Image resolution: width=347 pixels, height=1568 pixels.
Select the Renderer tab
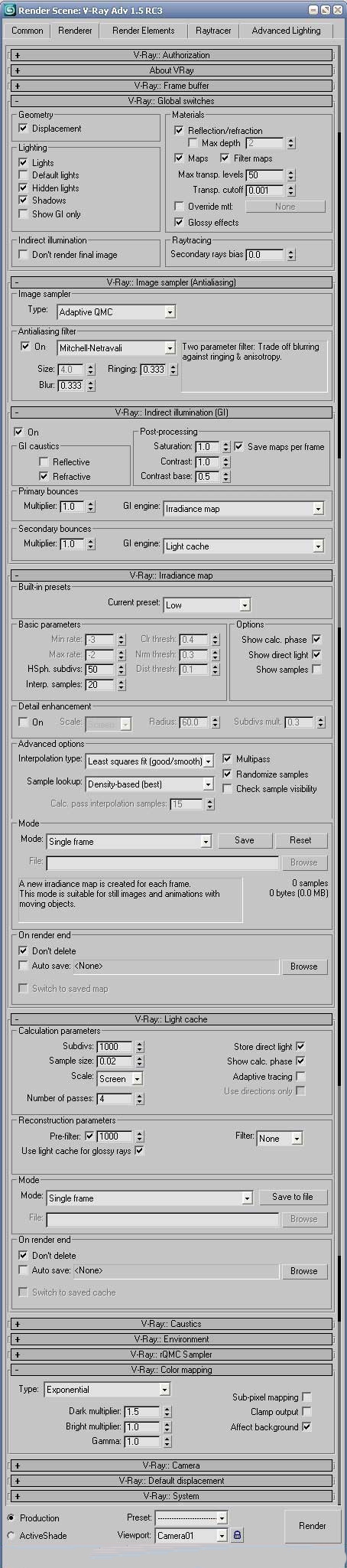[75, 31]
